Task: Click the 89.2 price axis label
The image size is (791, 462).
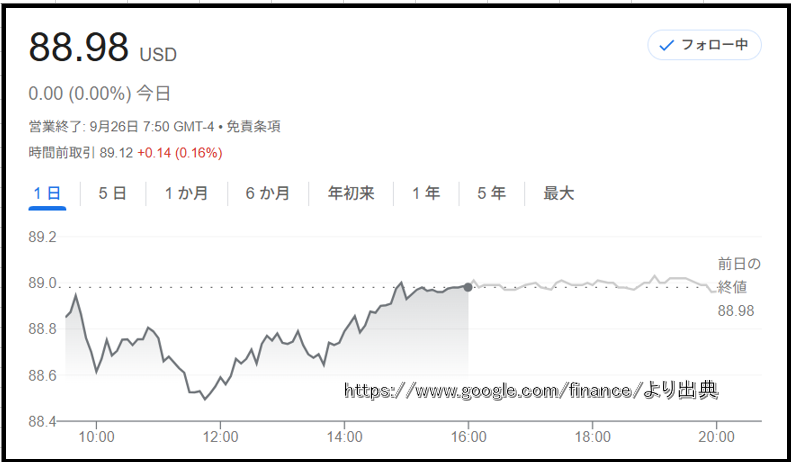Action: (x=44, y=238)
